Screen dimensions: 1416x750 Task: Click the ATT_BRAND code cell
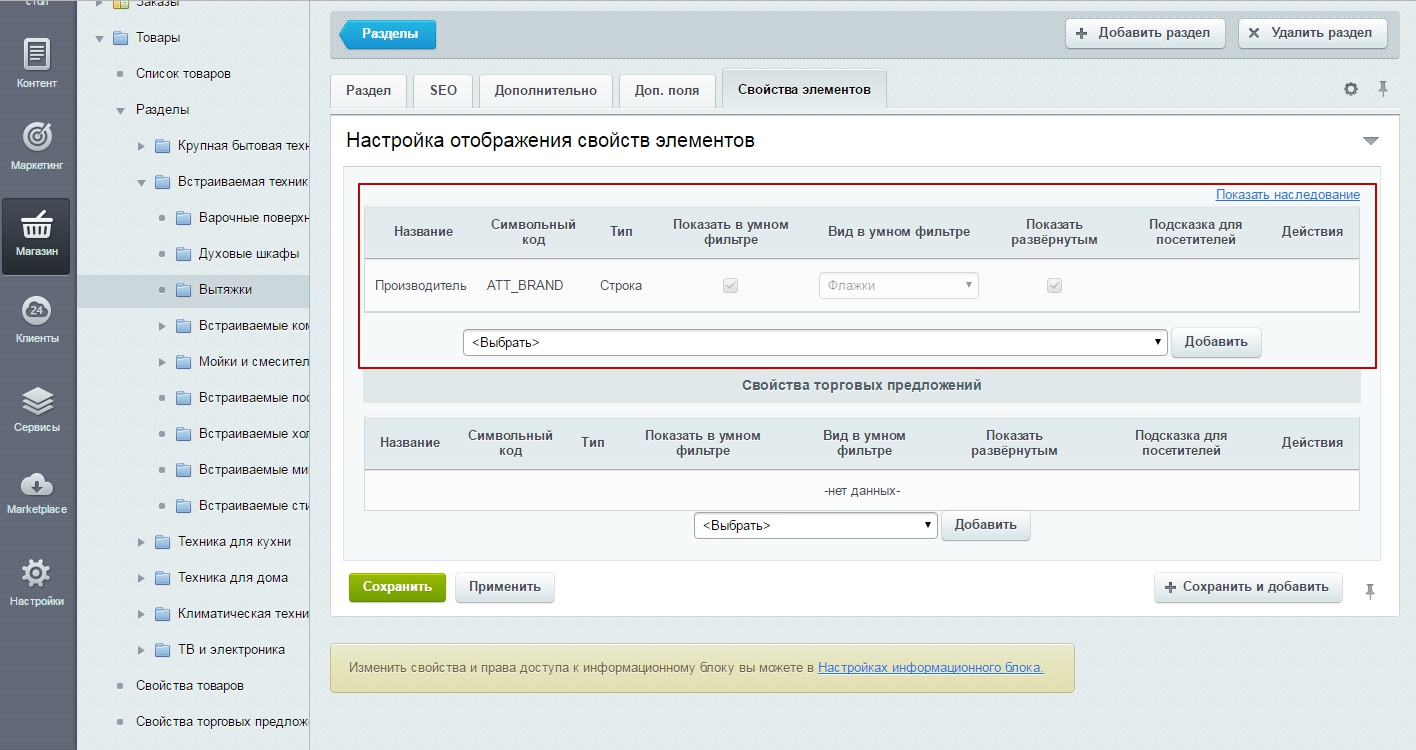[x=525, y=286]
